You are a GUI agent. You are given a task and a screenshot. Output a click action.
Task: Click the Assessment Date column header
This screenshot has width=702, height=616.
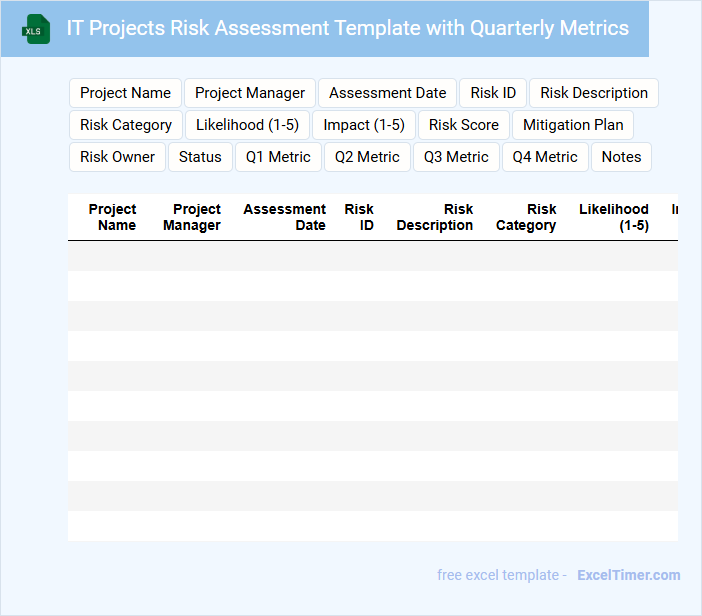285,217
